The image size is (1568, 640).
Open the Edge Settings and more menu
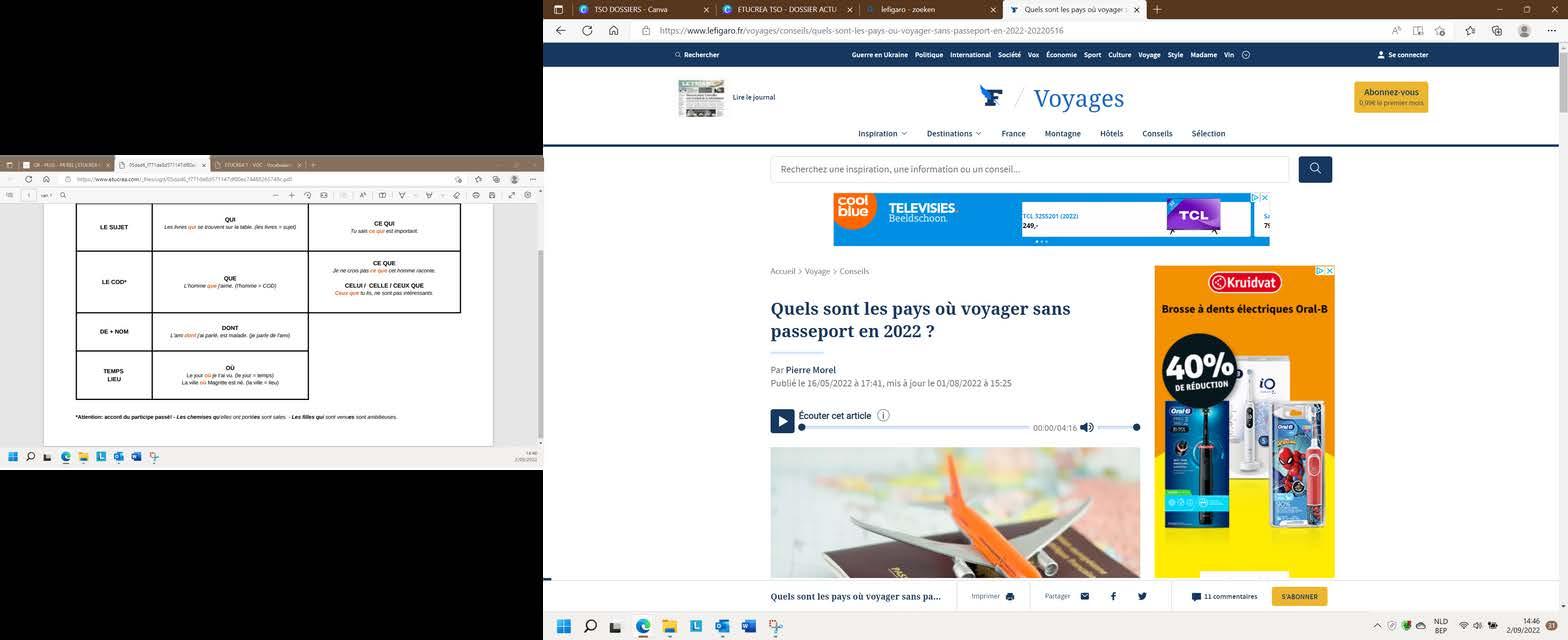pyautogui.click(x=1551, y=30)
